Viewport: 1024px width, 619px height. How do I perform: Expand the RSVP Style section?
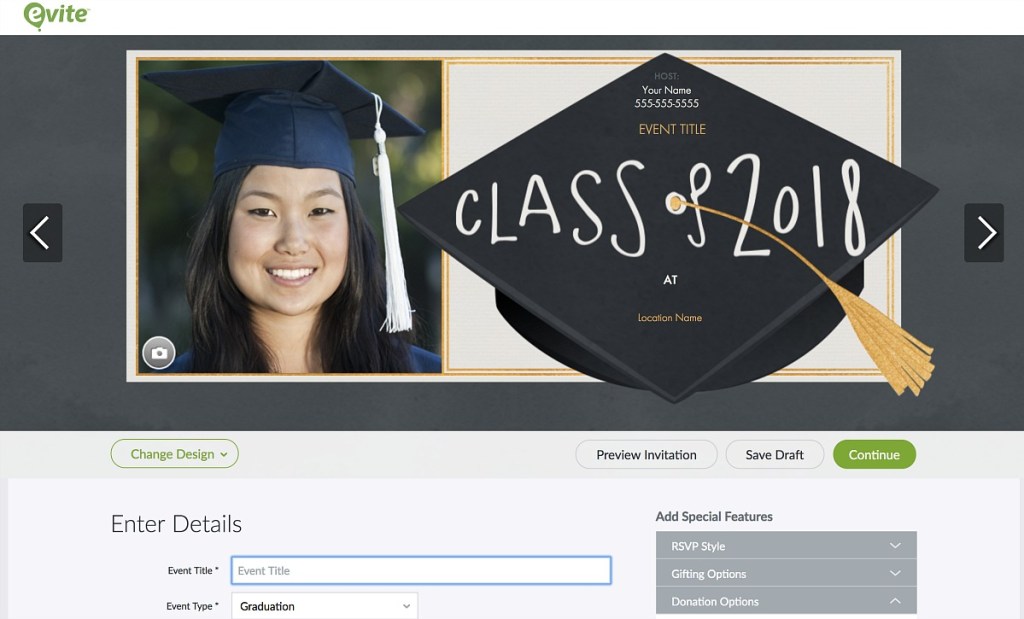click(786, 546)
